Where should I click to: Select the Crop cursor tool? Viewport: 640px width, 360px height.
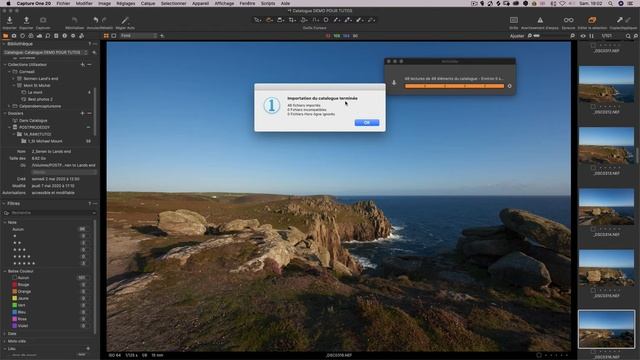(292, 20)
